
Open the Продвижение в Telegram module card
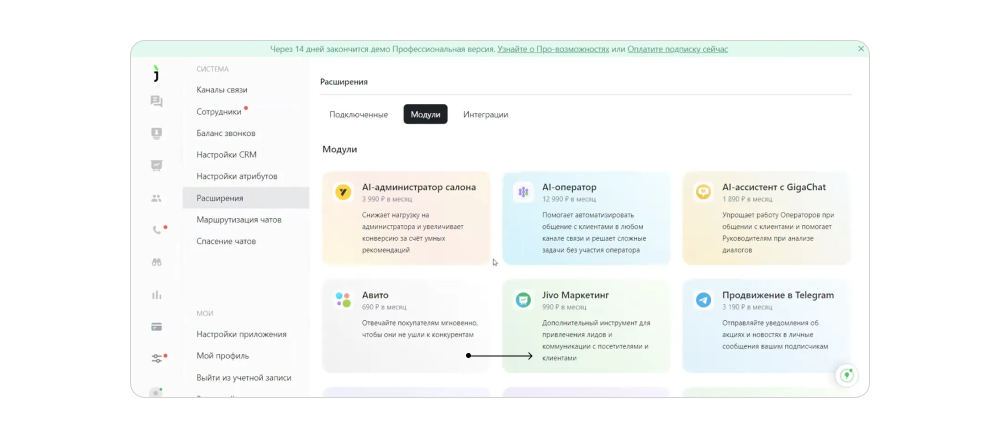767,326
